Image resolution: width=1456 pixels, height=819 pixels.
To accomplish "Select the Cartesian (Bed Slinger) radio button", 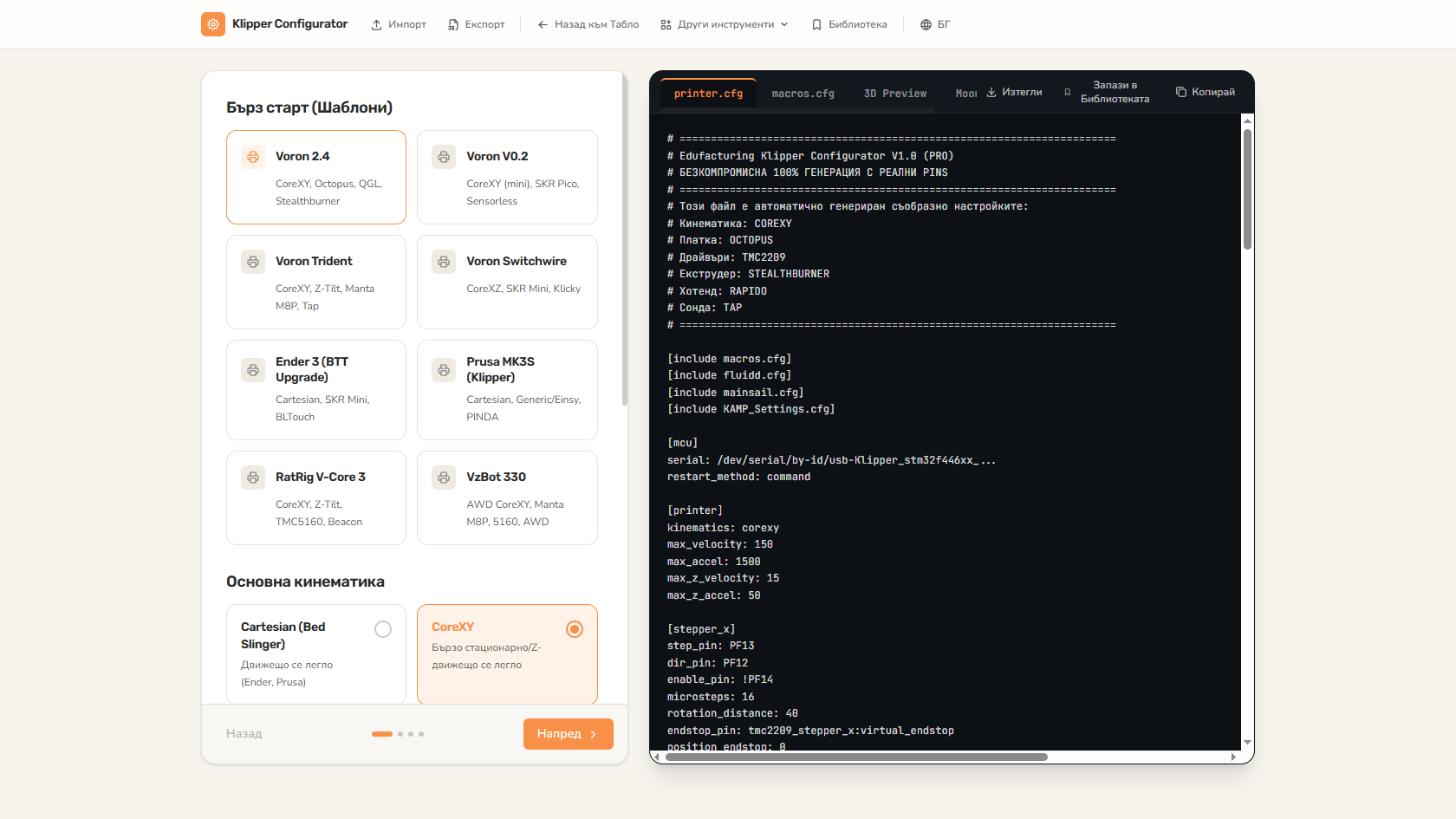I will coord(383,629).
